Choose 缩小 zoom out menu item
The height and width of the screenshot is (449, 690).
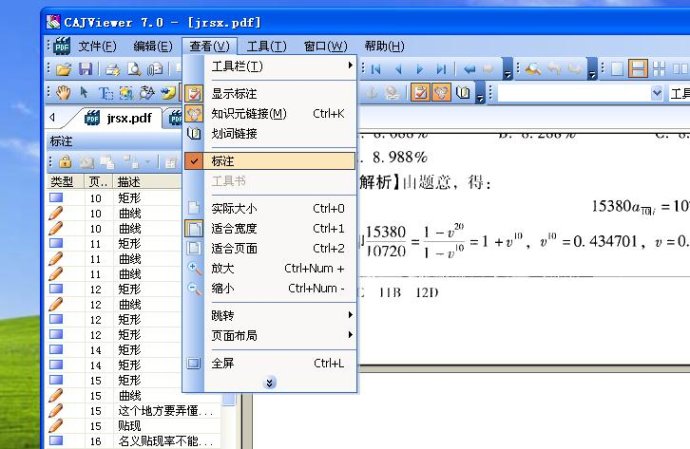point(269,288)
